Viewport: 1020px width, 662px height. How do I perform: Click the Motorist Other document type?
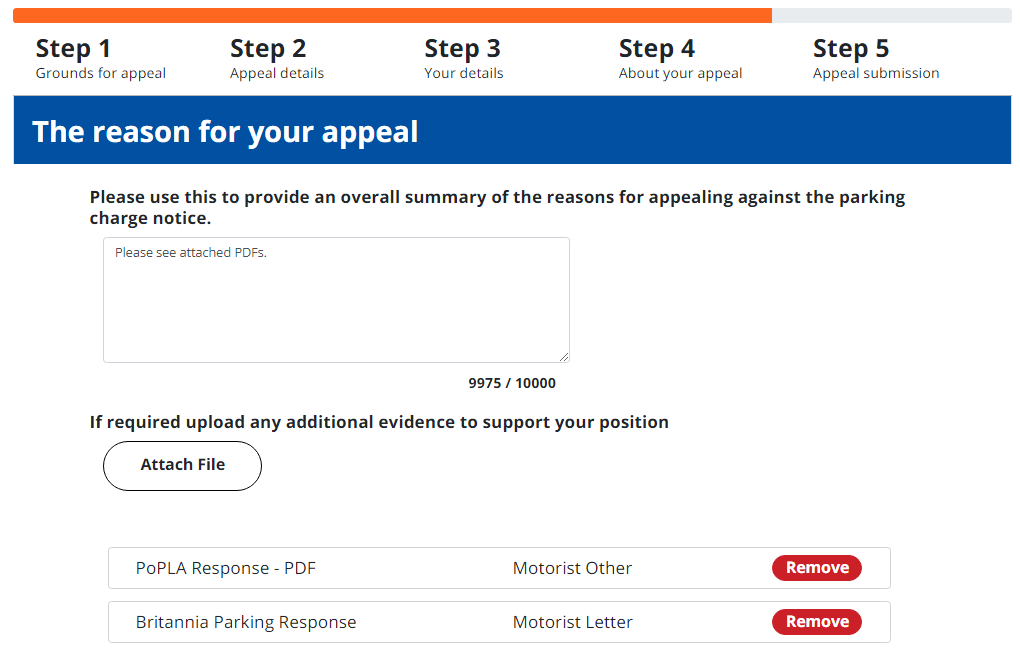572,568
